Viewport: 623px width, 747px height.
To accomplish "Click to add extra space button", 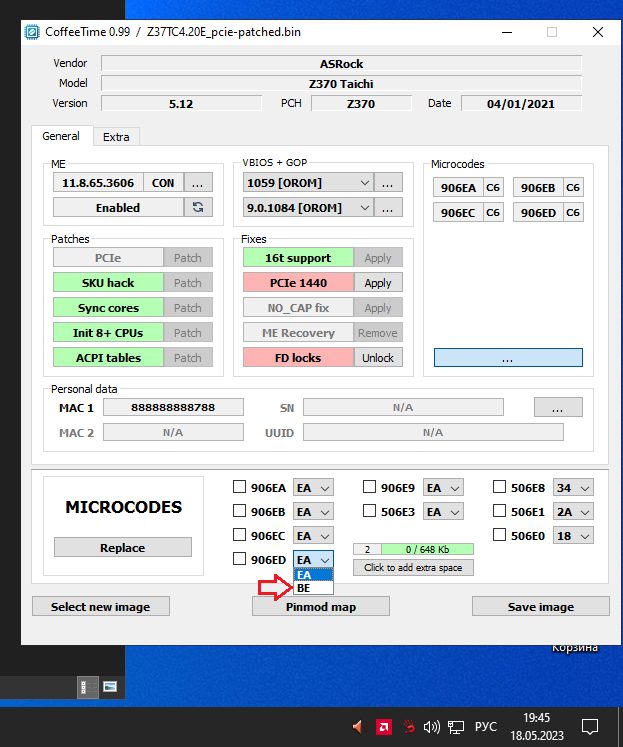I will click(413, 567).
